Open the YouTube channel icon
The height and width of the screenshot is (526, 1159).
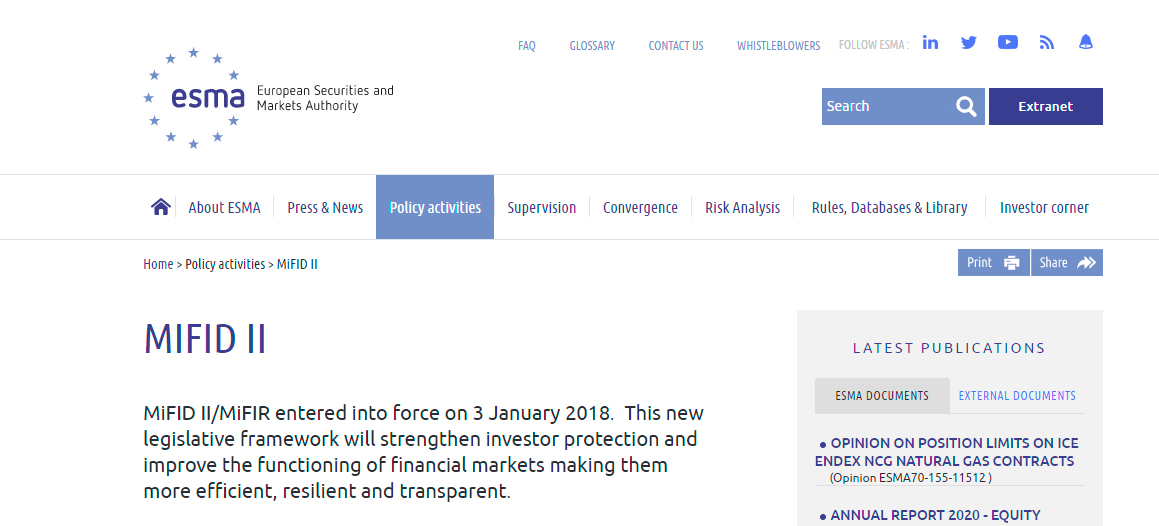coord(1007,43)
